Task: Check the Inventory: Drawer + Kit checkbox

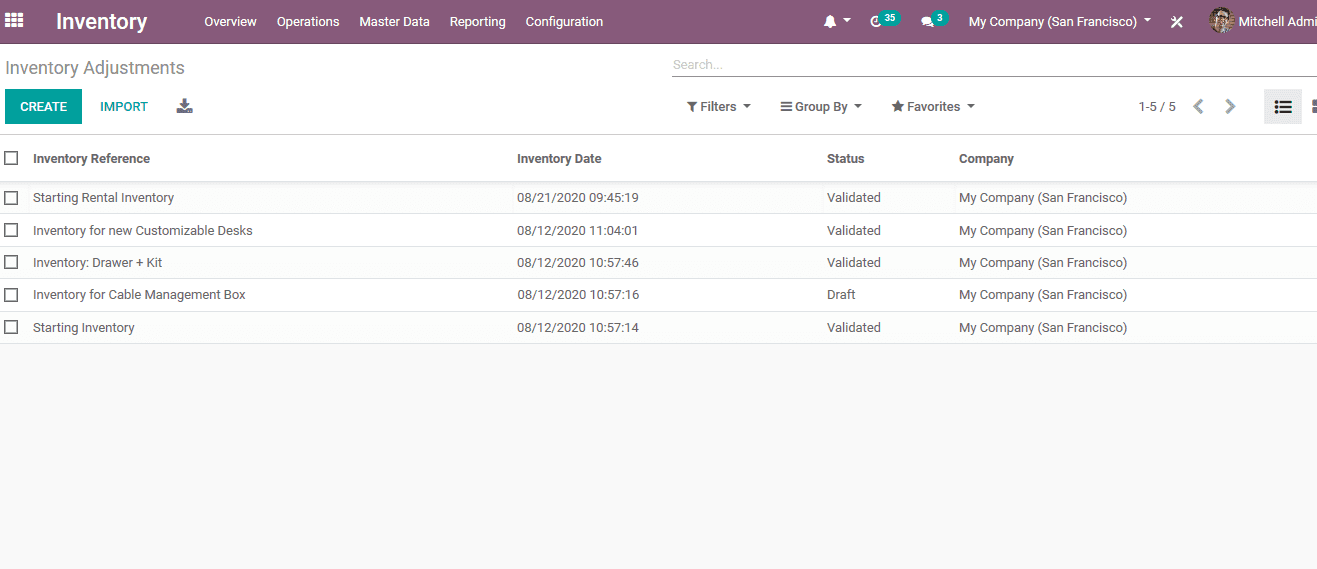Action: click(11, 263)
